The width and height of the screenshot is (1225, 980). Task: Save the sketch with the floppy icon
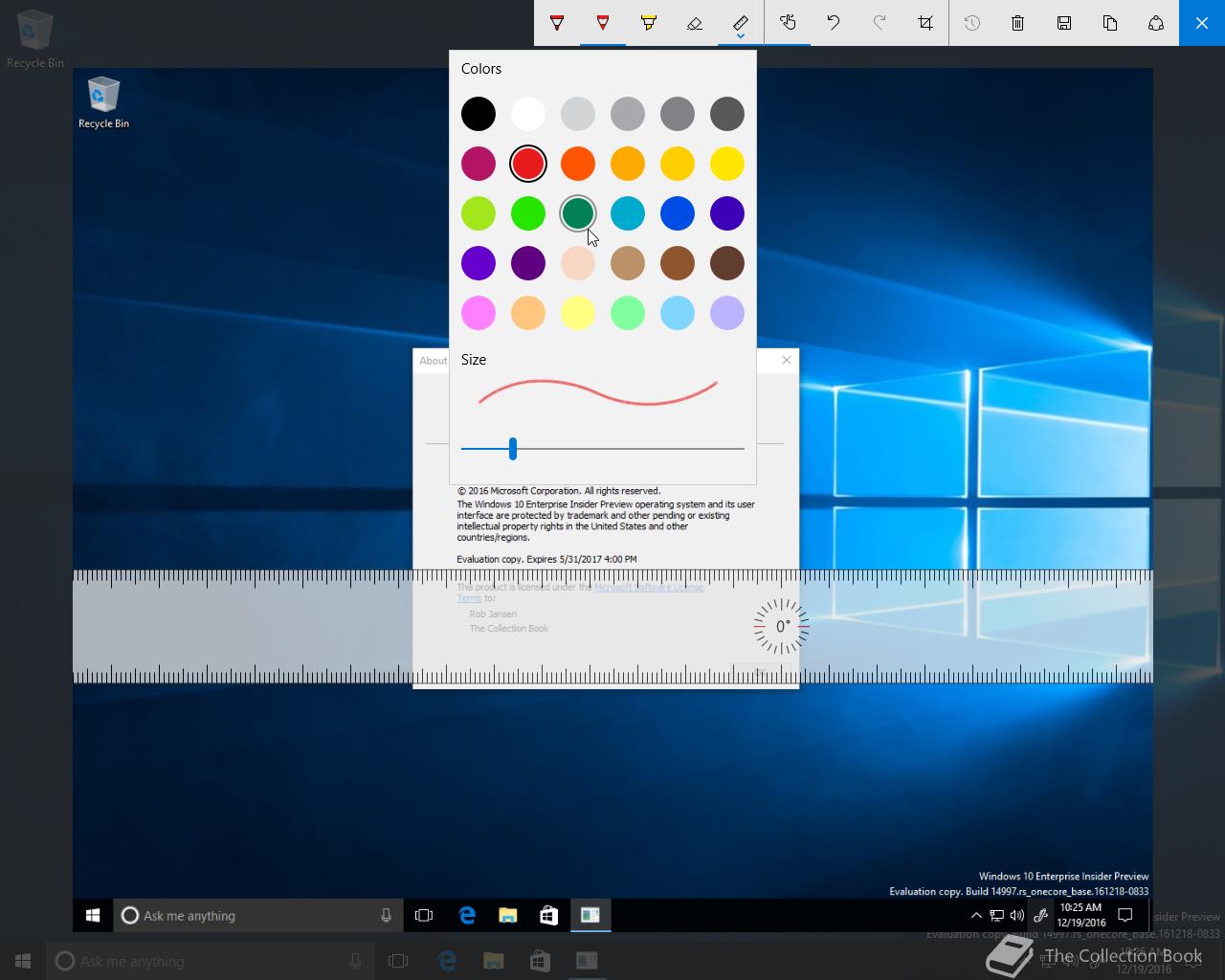tap(1064, 23)
